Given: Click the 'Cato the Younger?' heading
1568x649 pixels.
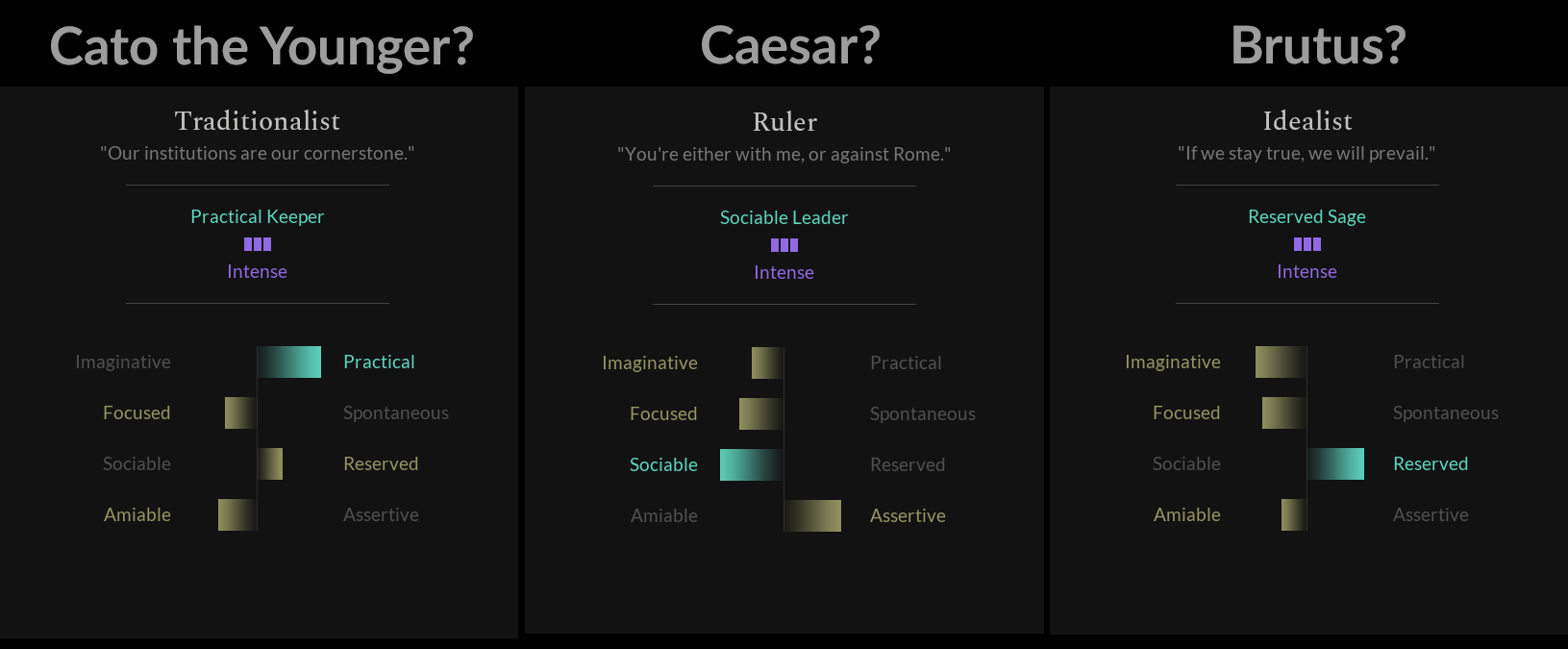Looking at the screenshot, I should (261, 46).
